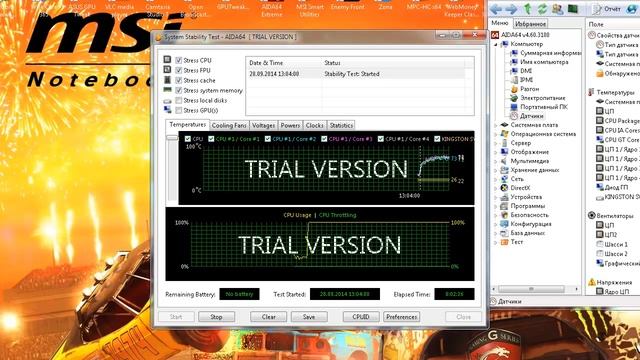The width and height of the screenshot is (640, 360).
Task: Uncheck Stress FPU option
Action: 178,70
